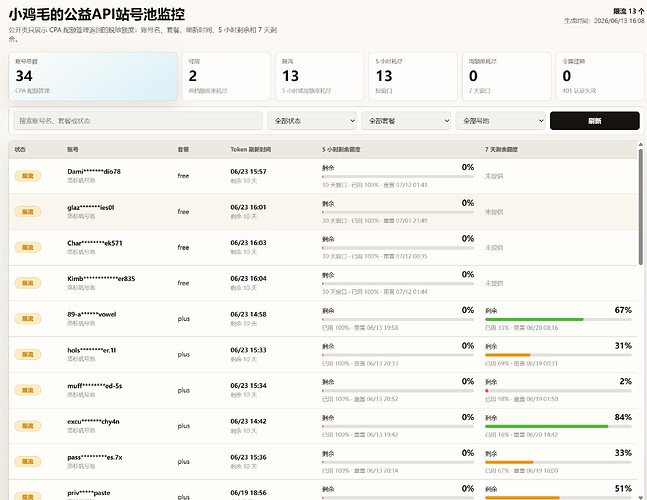This screenshot has height=500, width=647.
Task: Click the 7-day quota bar showing 33%
Action: point(558,462)
